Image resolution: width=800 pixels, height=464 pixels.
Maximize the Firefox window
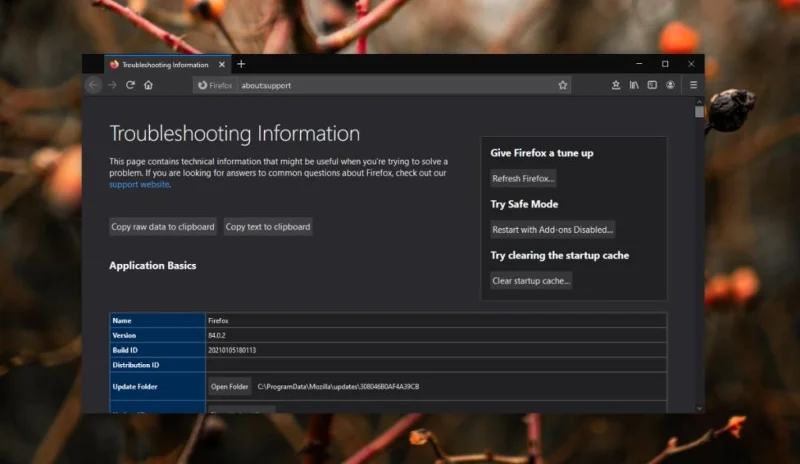click(665, 64)
